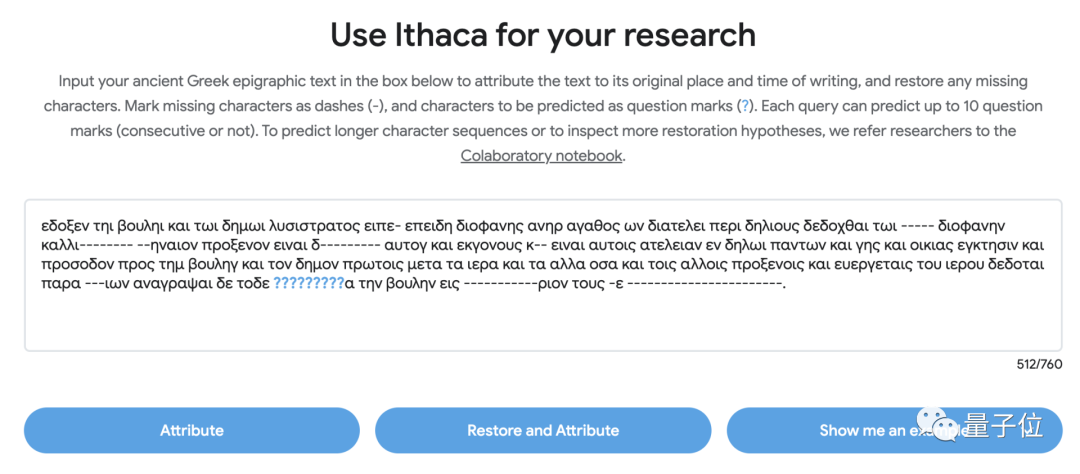Click the empty space below the Greek text

540,322
